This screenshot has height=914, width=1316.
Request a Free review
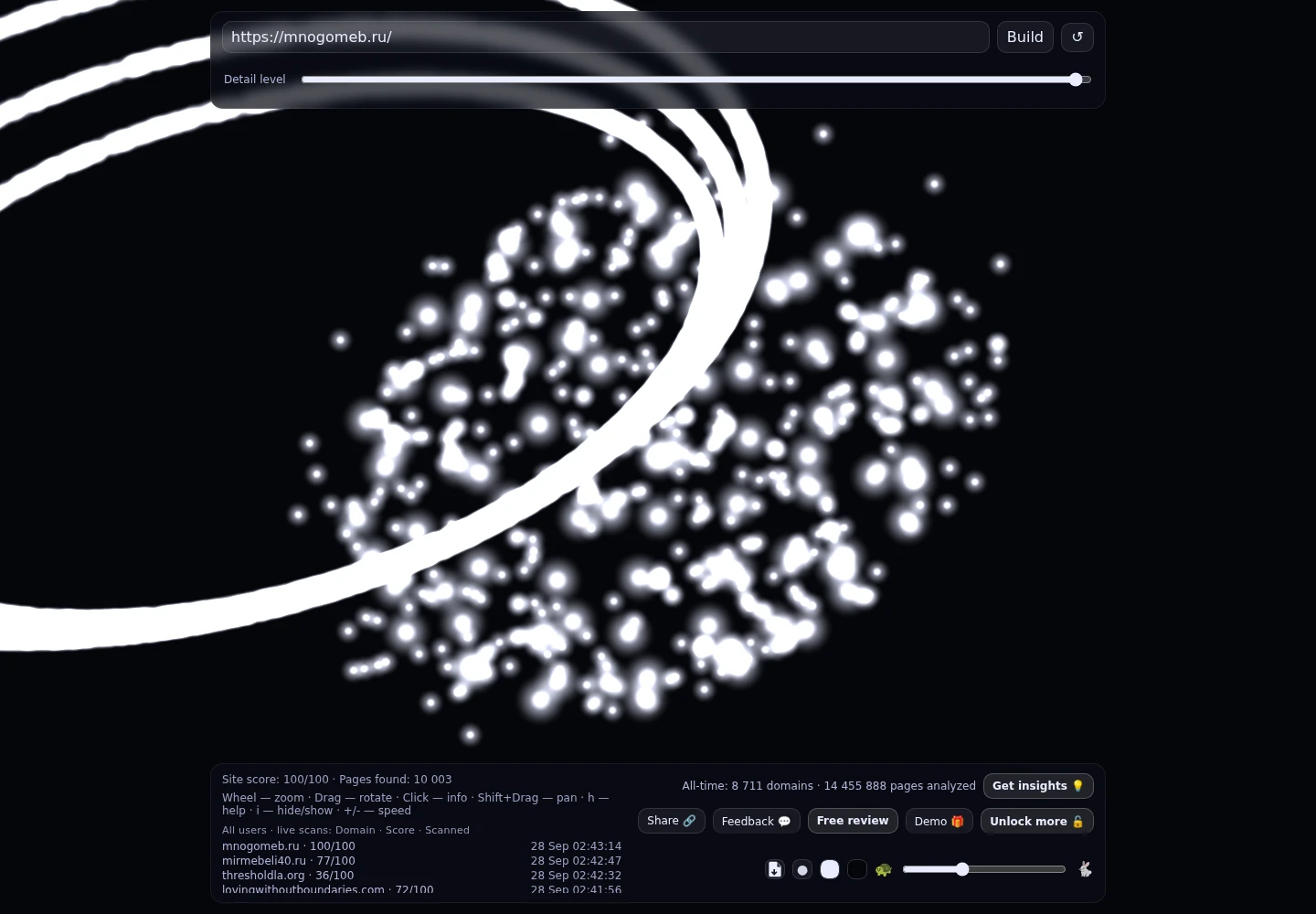[853, 821]
